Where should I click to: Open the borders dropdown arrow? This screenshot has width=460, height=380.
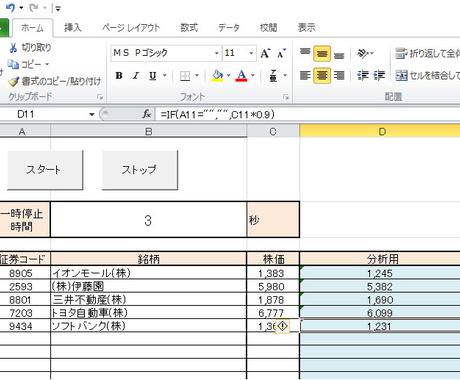(197, 76)
